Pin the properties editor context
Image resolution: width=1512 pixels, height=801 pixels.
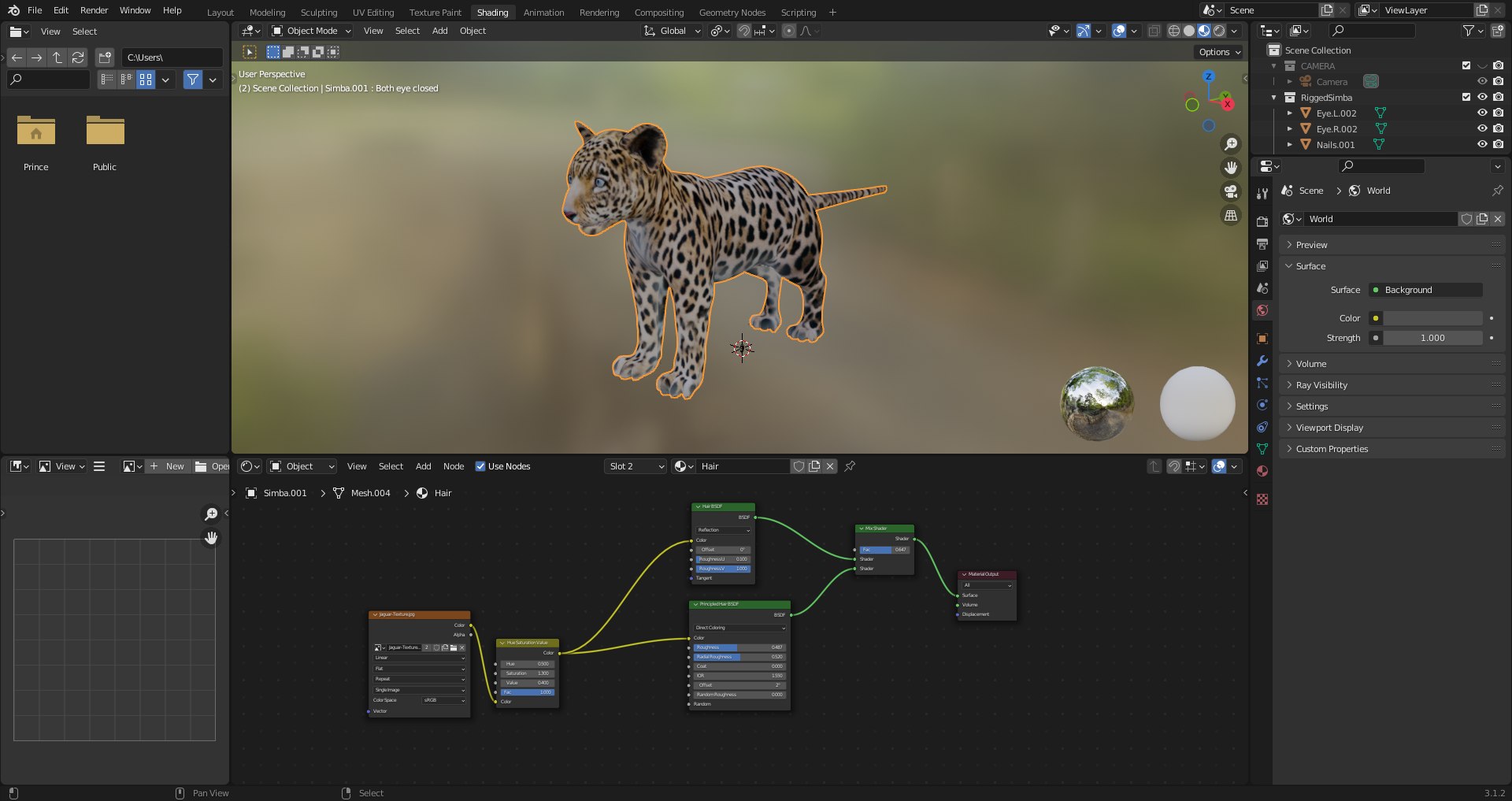[1497, 191]
